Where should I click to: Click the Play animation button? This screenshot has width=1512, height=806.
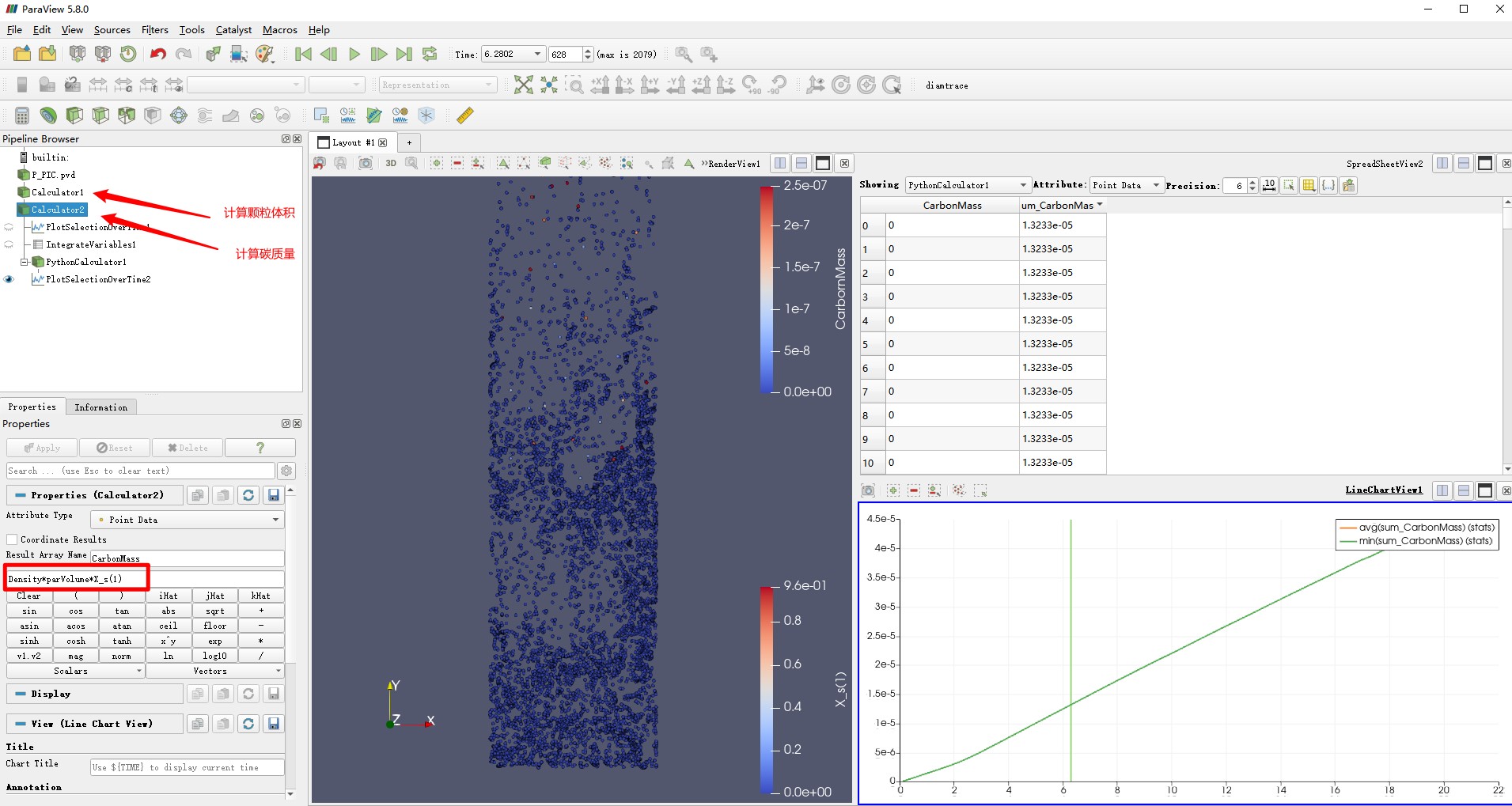click(354, 54)
